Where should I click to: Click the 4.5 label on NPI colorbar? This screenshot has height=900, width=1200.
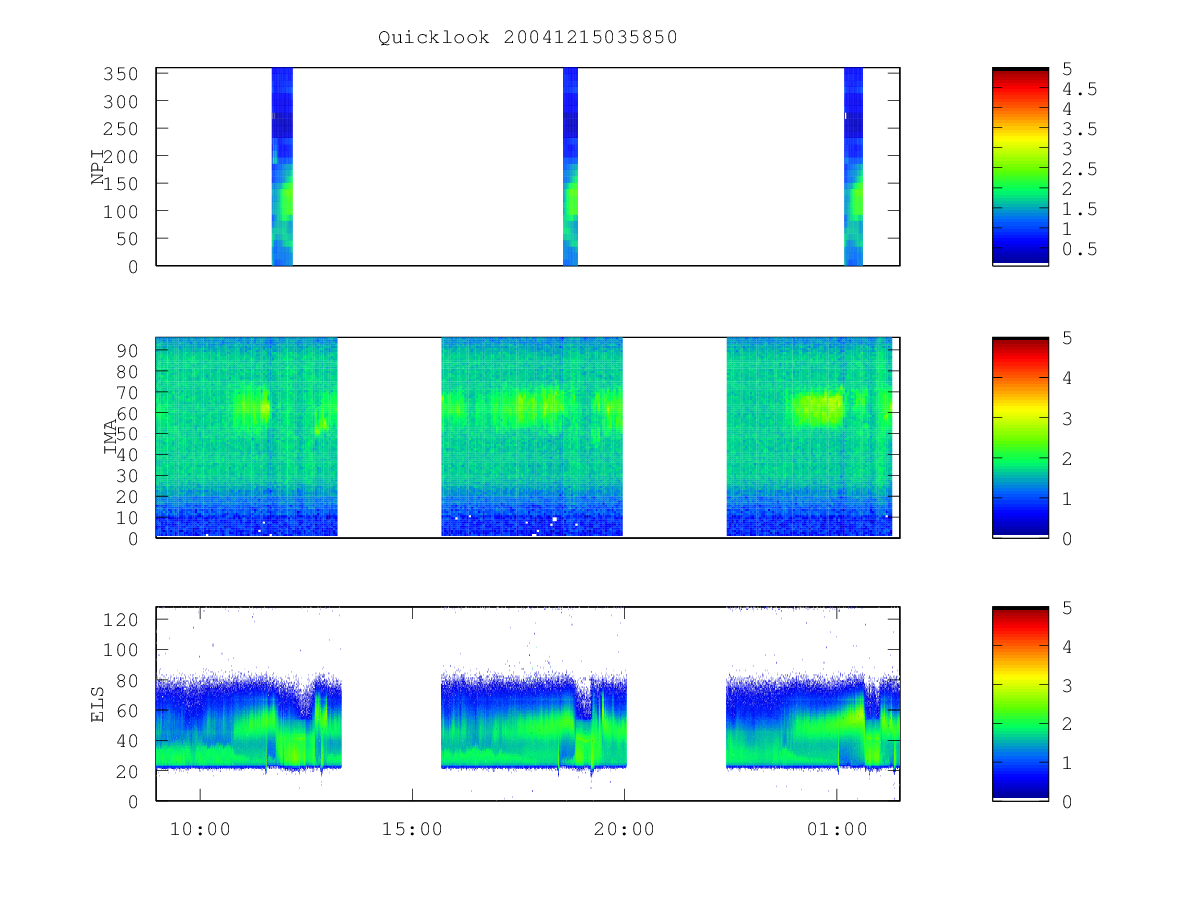coord(1079,89)
